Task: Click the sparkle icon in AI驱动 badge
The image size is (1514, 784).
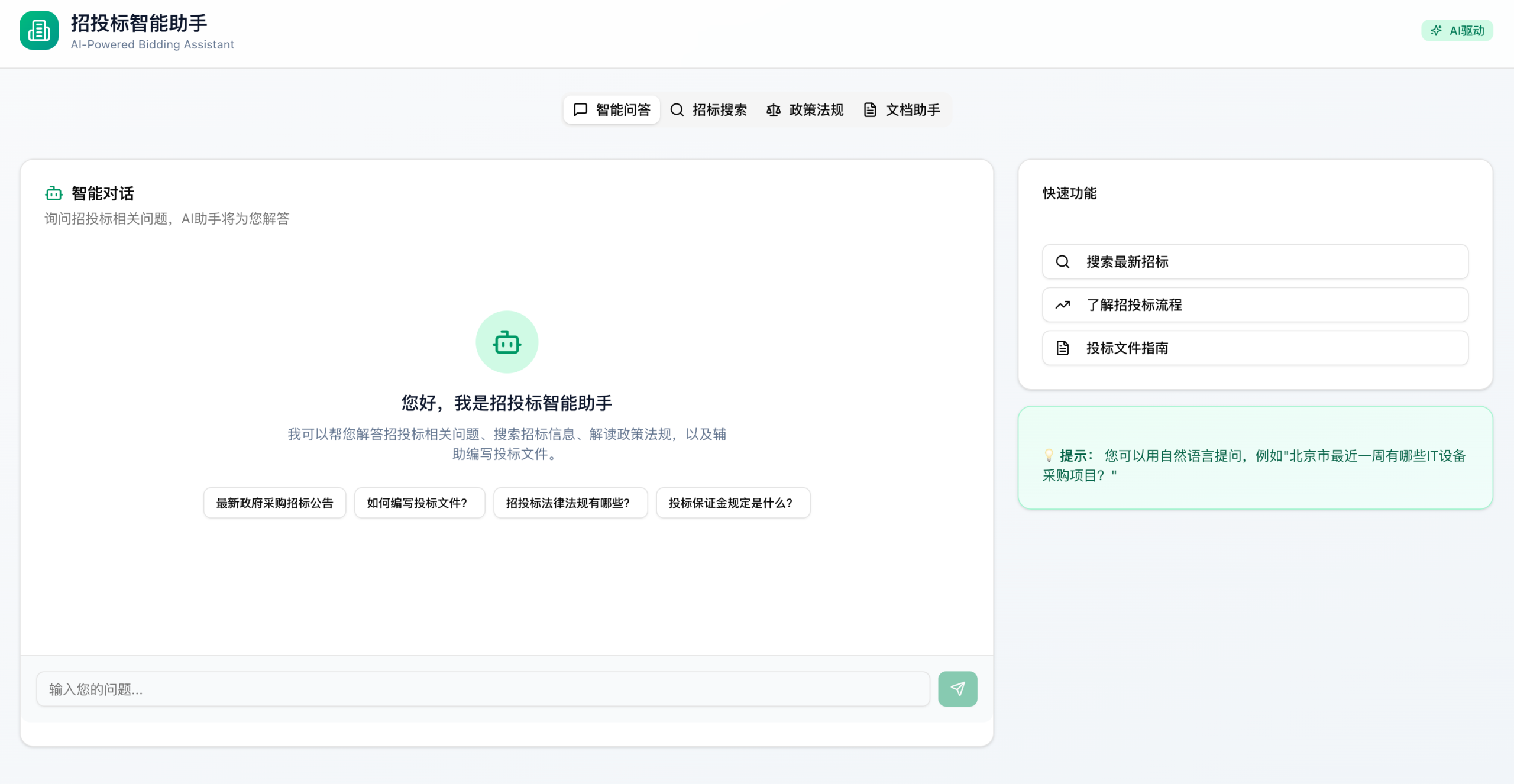Action: click(x=1436, y=31)
